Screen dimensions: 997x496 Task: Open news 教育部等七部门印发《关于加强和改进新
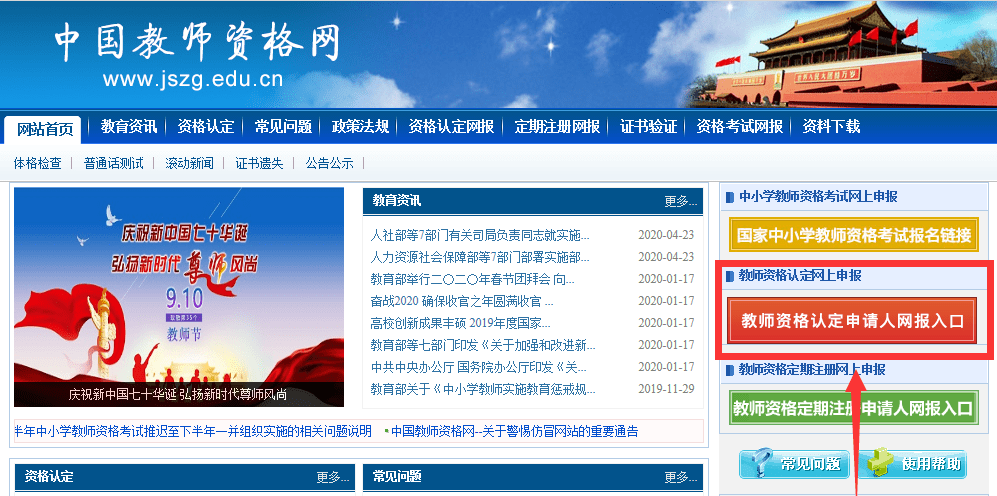tap(483, 345)
